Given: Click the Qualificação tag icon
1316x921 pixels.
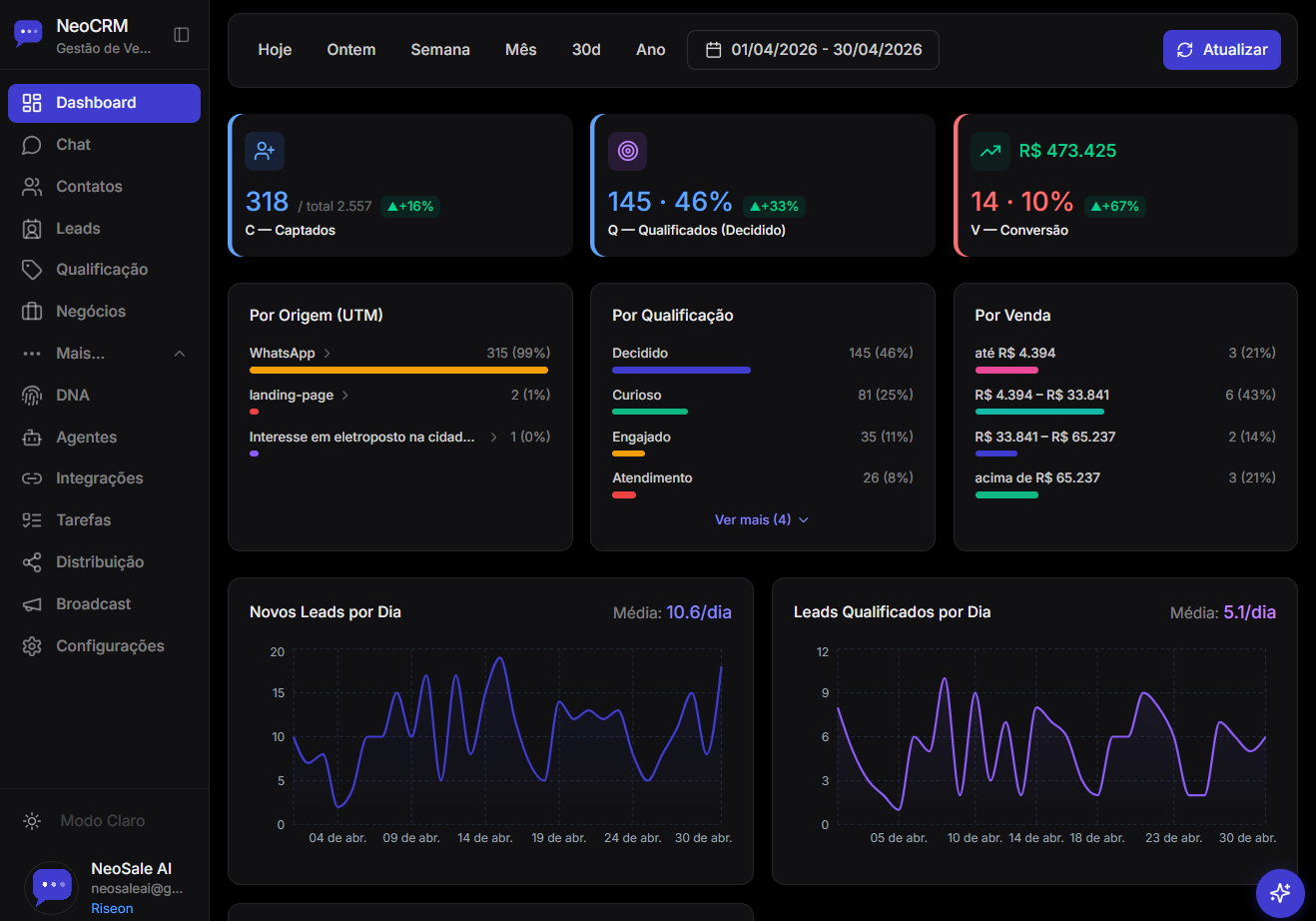Looking at the screenshot, I should [32, 270].
